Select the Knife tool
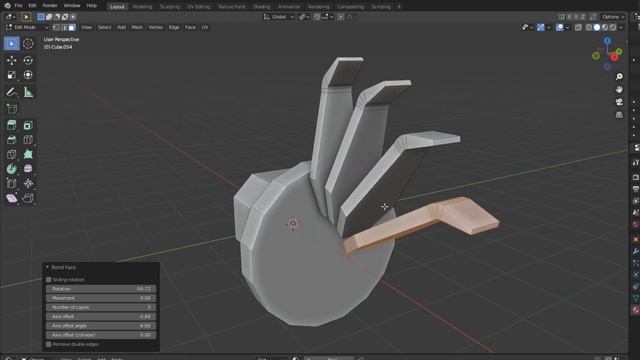The width and height of the screenshot is (640, 360). point(11,154)
